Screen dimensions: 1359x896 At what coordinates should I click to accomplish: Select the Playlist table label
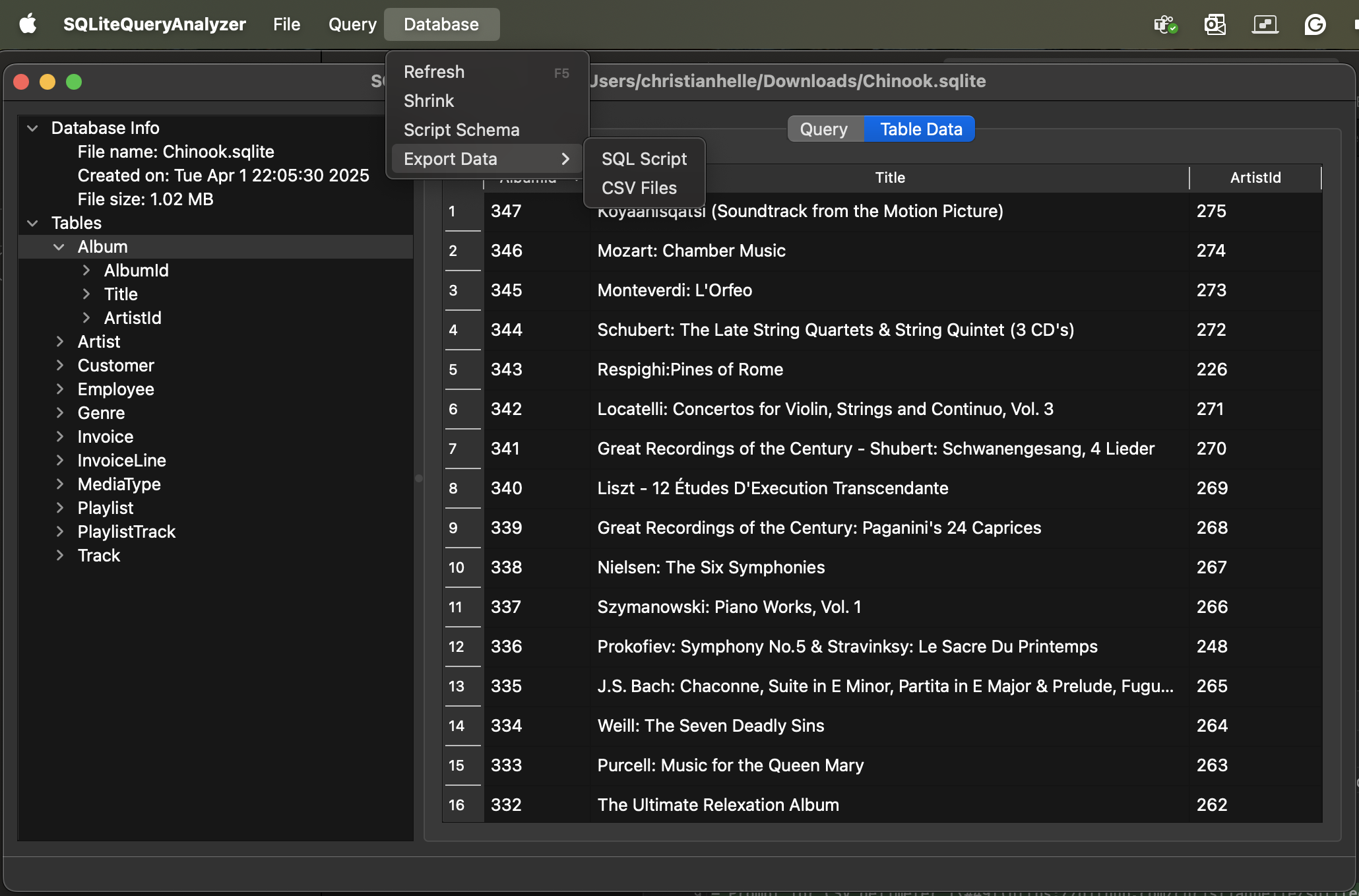pos(106,508)
